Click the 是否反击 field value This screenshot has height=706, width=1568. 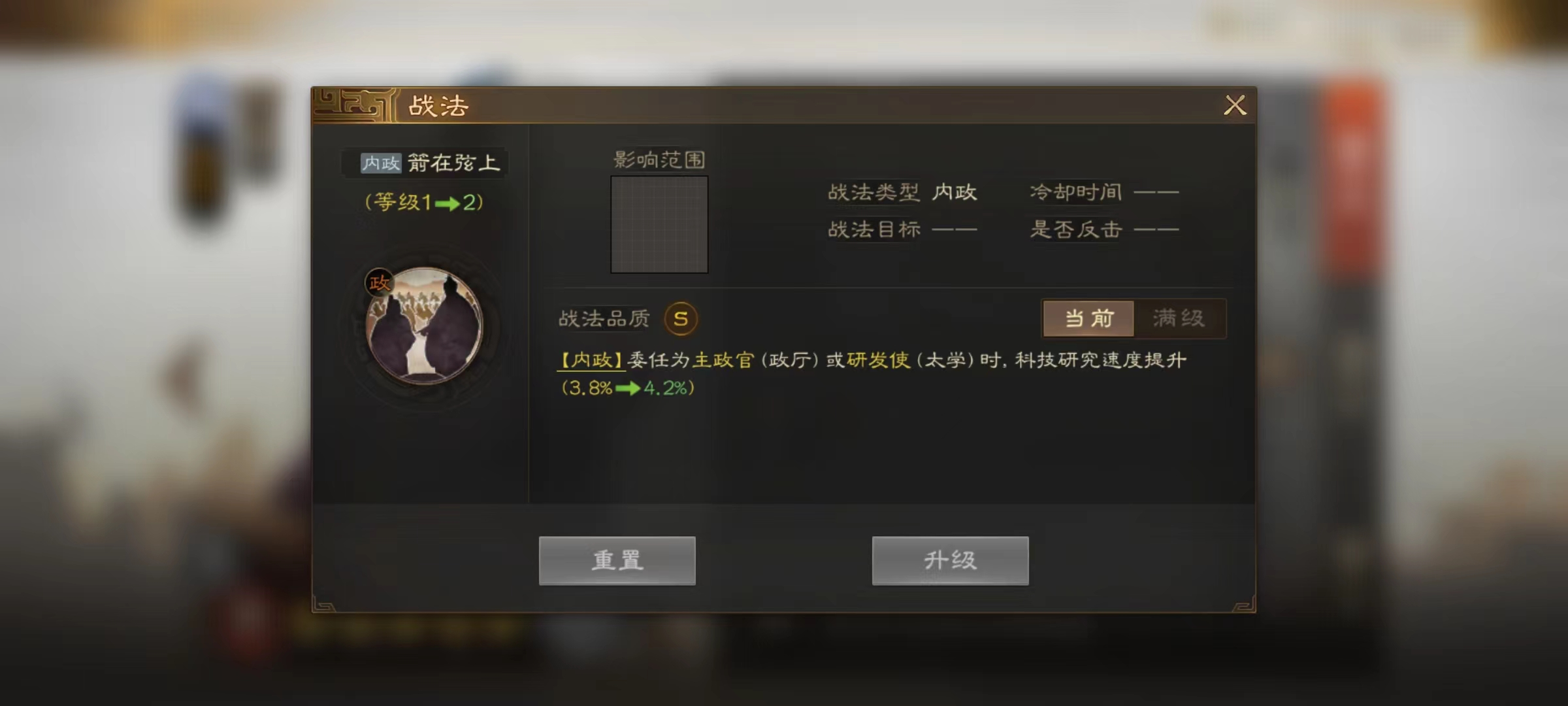[1156, 229]
